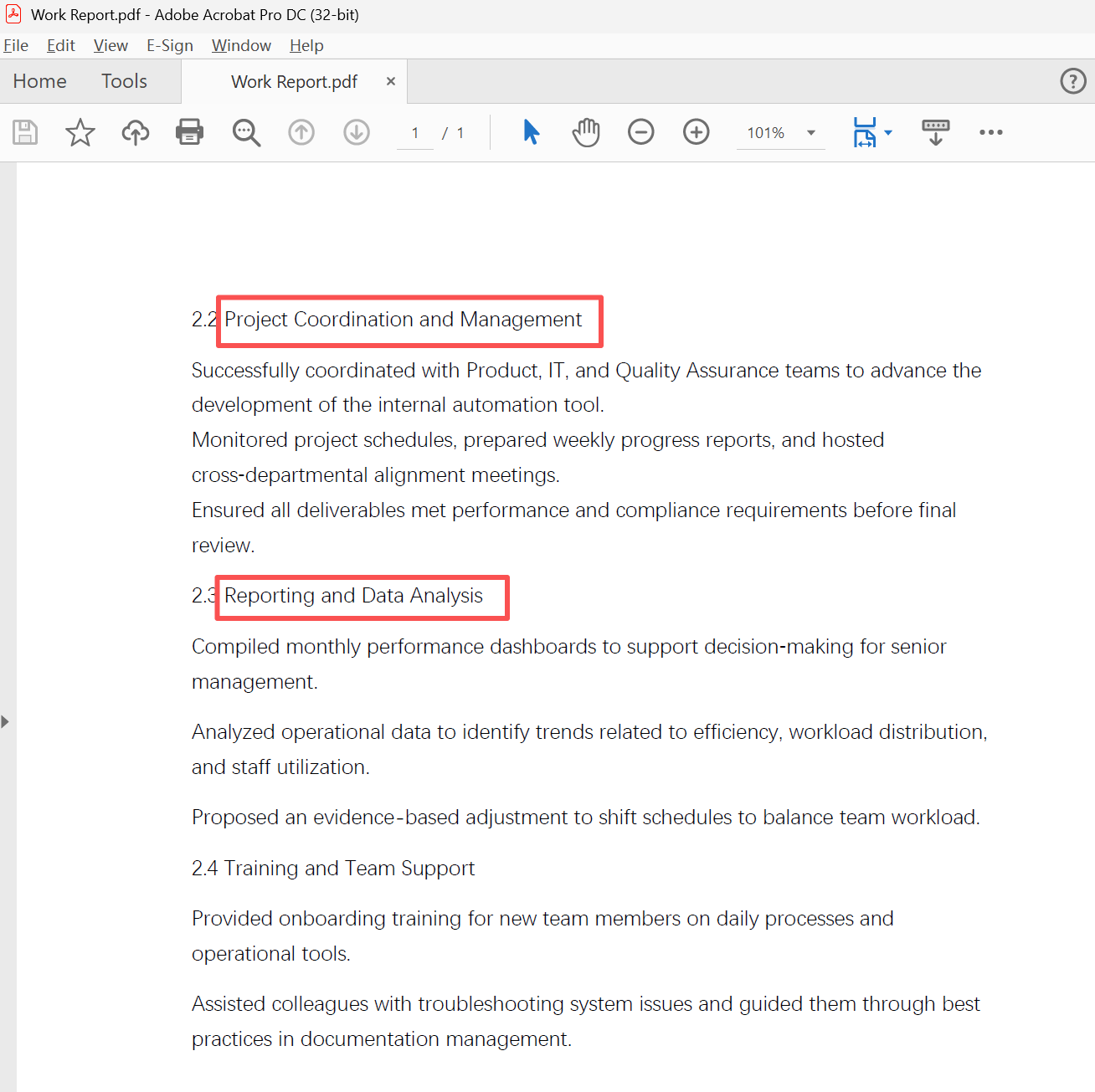Screen dimensions: 1095x1092
Task: Click the Acrobat PDF icon in title bar
Action: click(13, 14)
